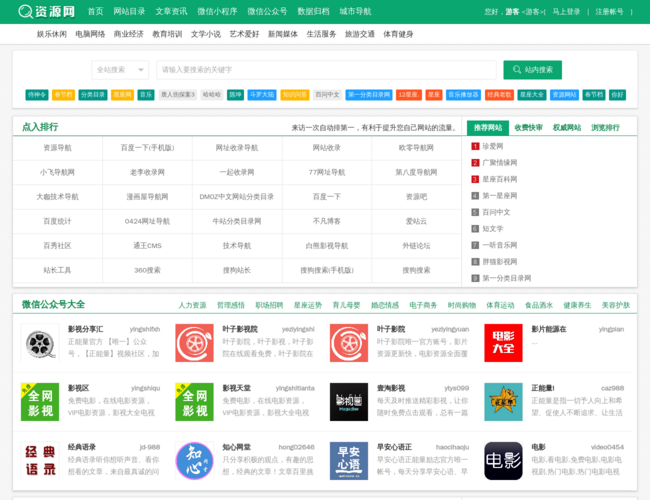The image size is (650, 500).
Task: Open the 搜狗站长 link
Action: coord(237,270)
